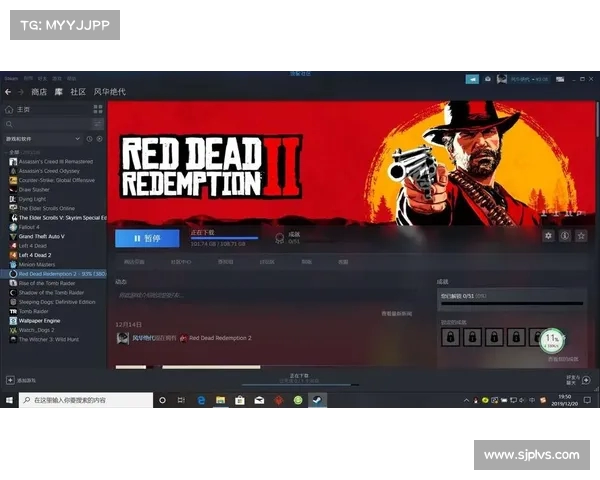
Task: Click the third locked achievement padlock
Action: (494, 337)
